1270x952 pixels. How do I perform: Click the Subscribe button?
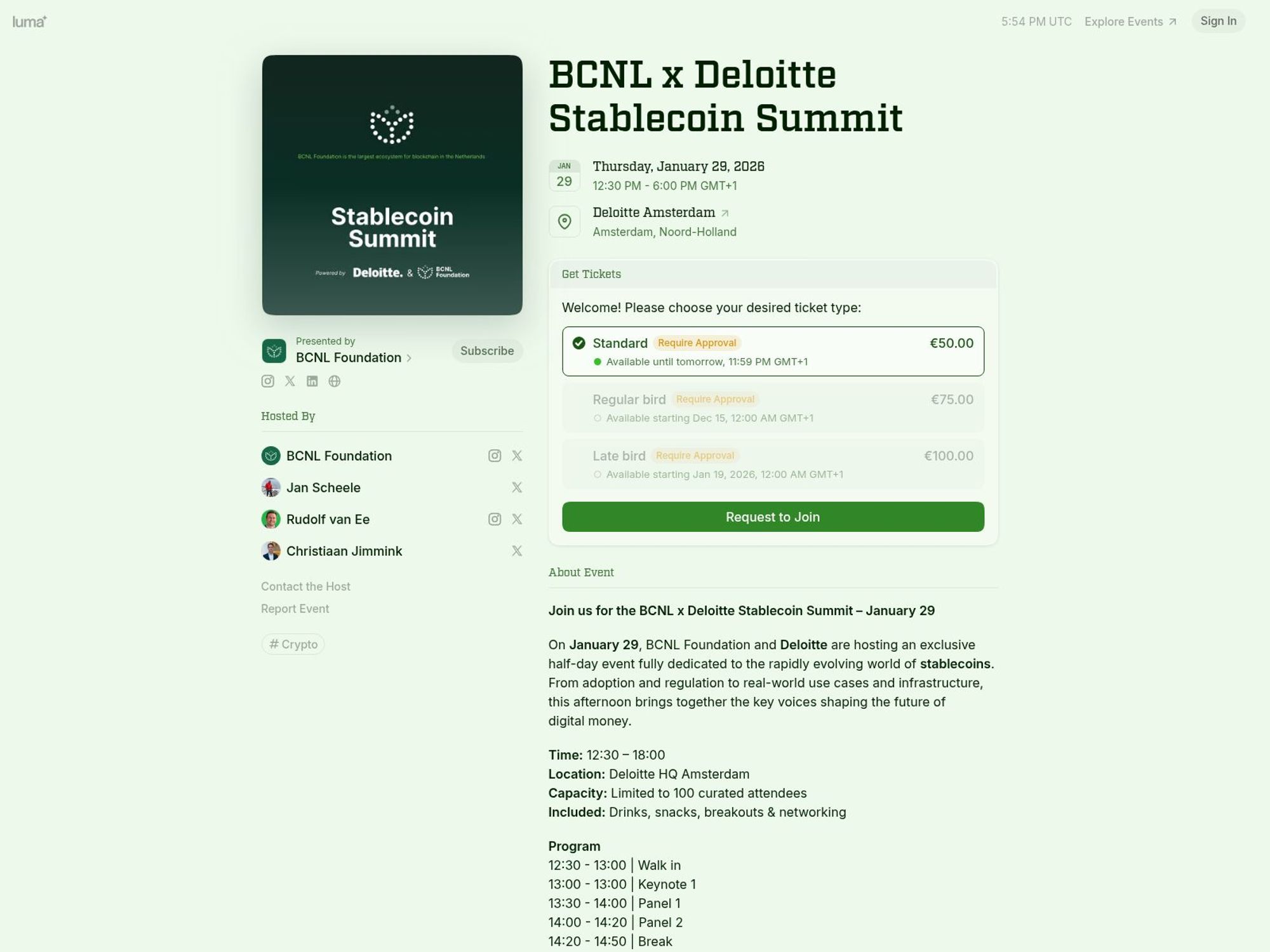click(486, 351)
